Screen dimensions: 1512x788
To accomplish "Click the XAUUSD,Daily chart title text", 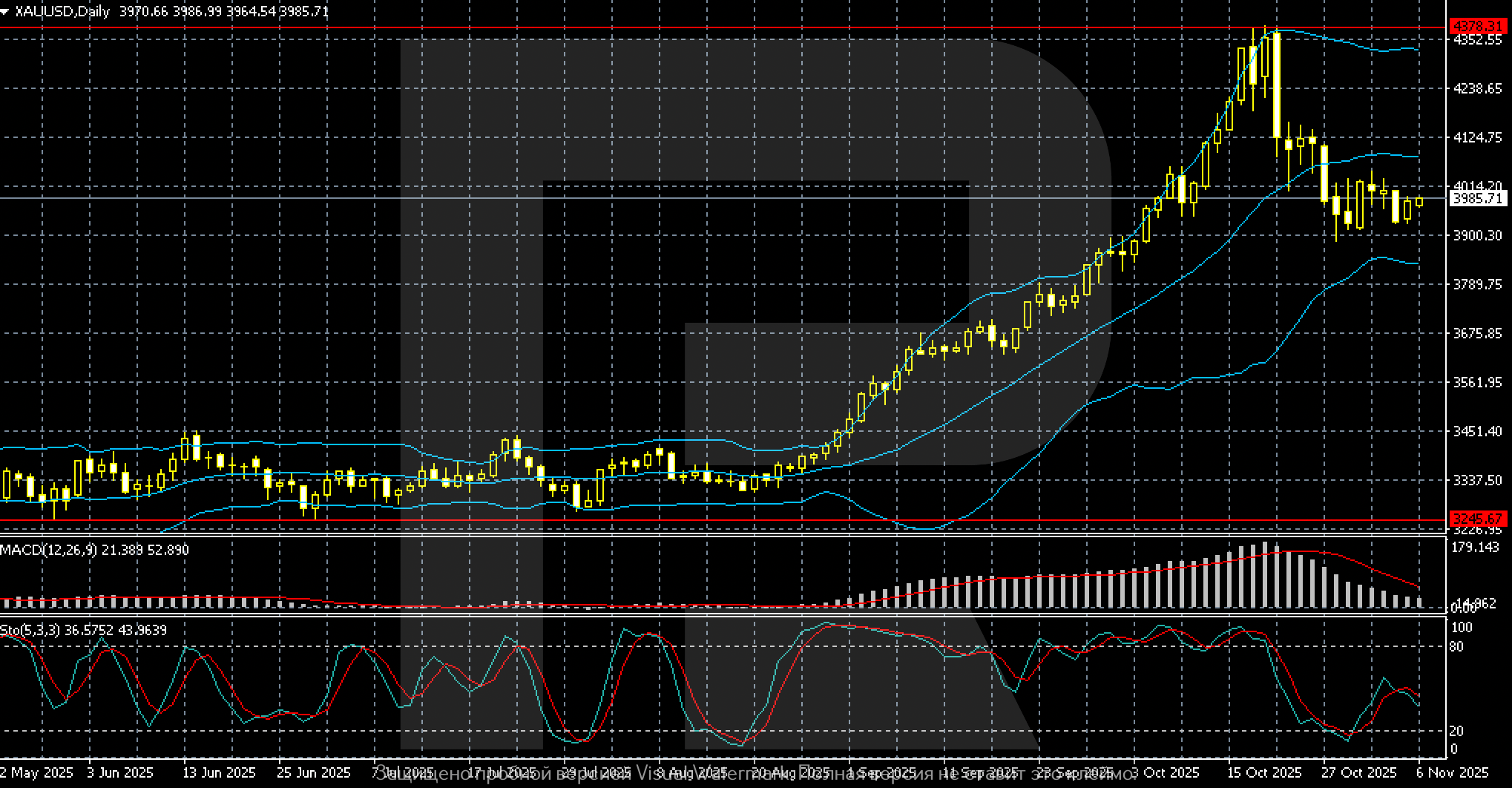I will coord(62,12).
